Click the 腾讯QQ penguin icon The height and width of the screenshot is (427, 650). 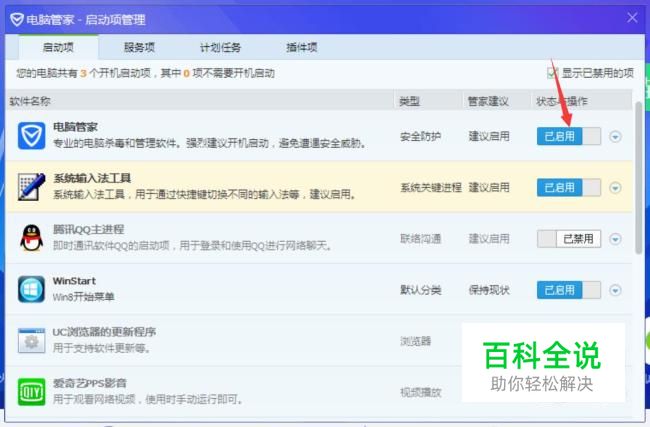32,238
